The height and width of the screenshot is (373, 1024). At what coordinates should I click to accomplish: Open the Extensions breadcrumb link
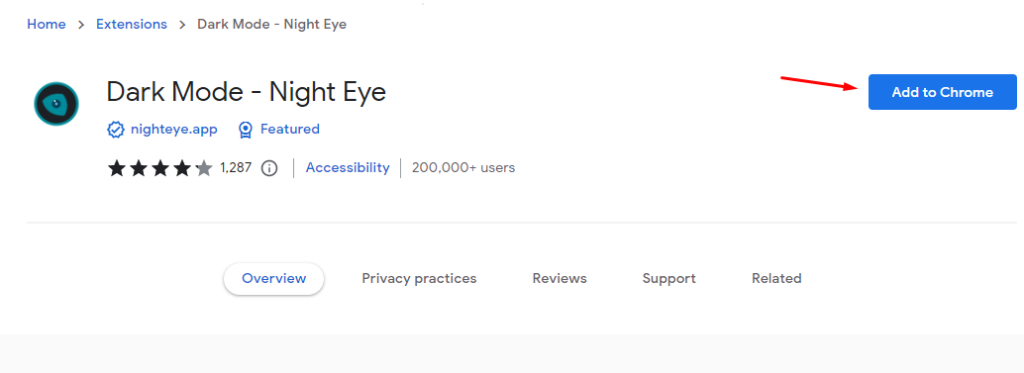[131, 24]
